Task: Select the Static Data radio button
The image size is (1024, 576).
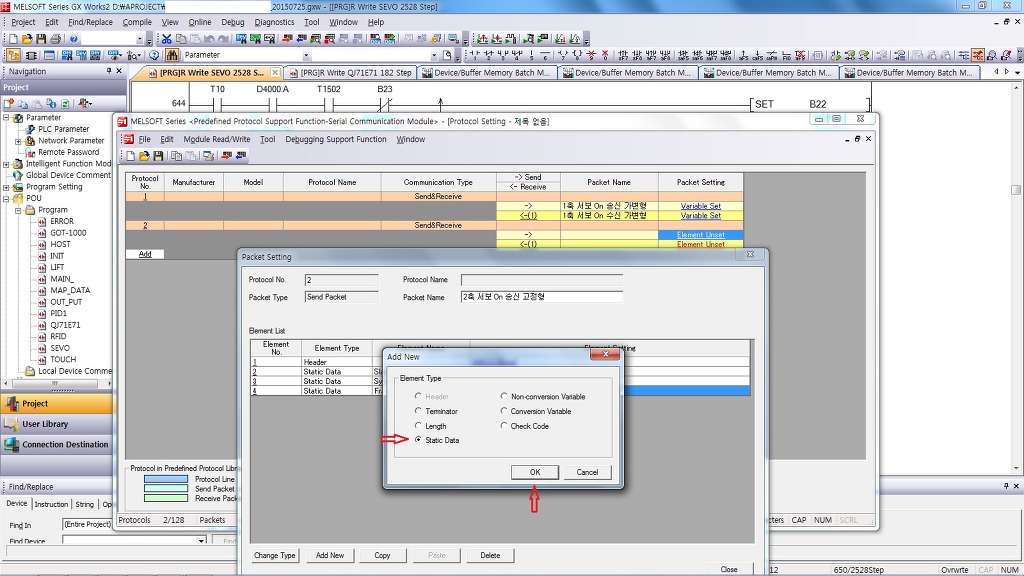Action: pos(419,440)
